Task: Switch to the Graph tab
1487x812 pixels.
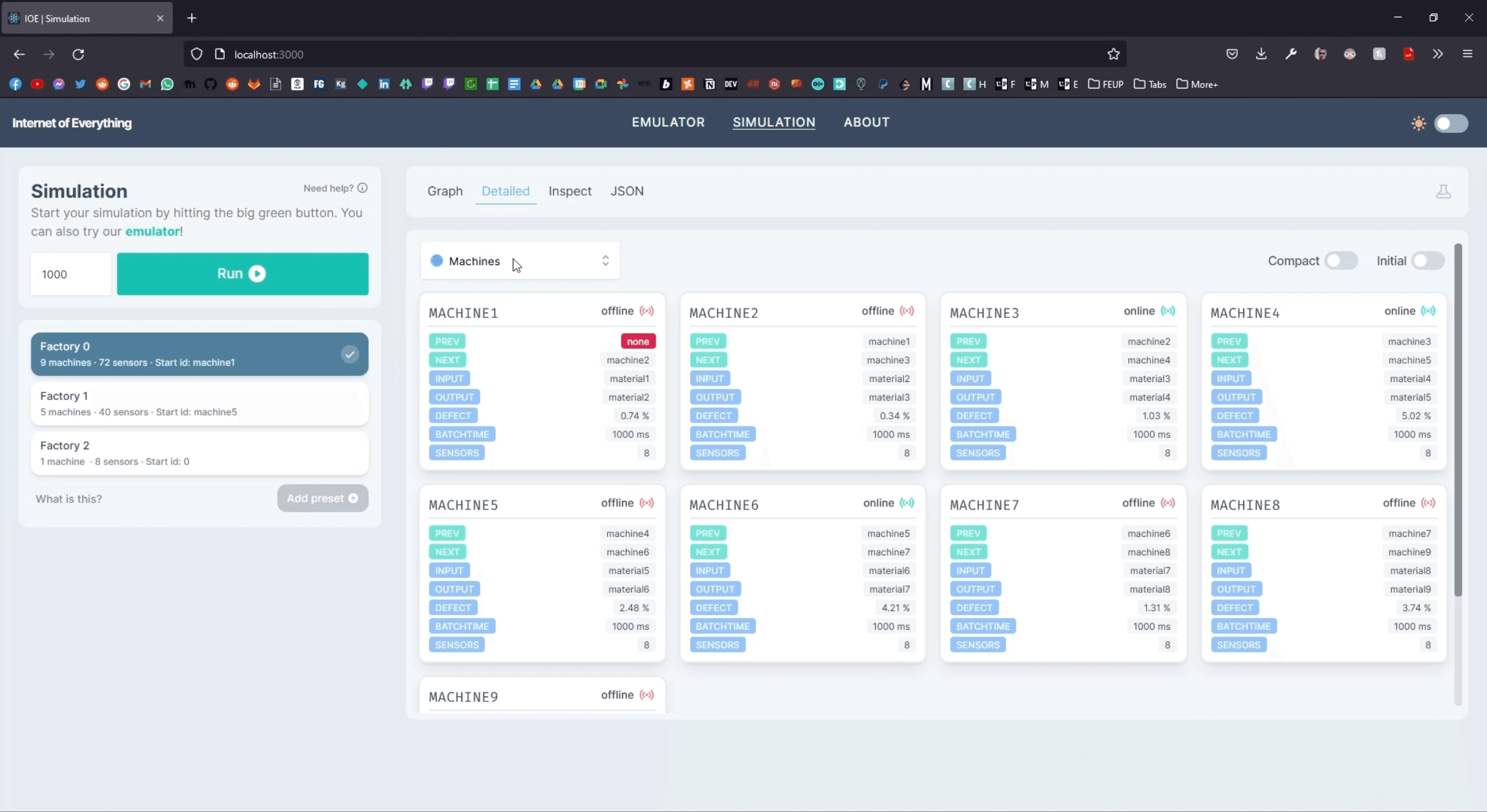Action: click(445, 191)
